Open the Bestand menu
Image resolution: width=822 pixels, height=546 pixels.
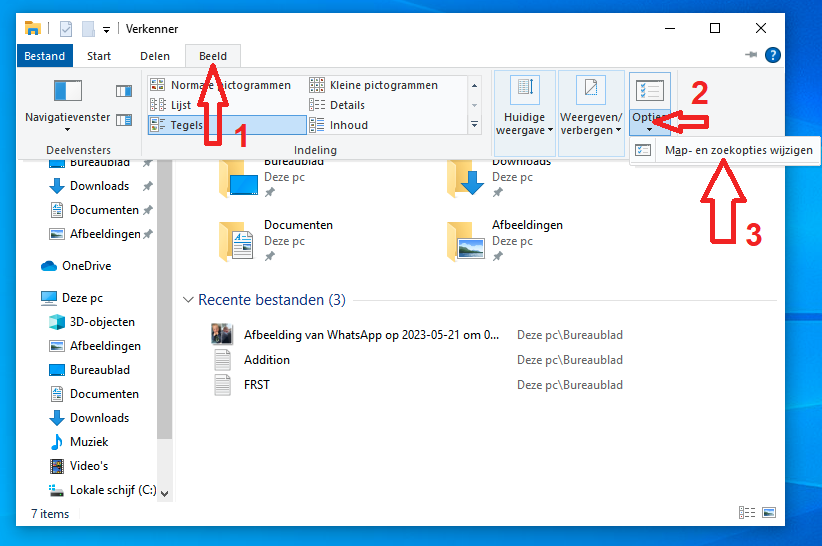click(45, 57)
